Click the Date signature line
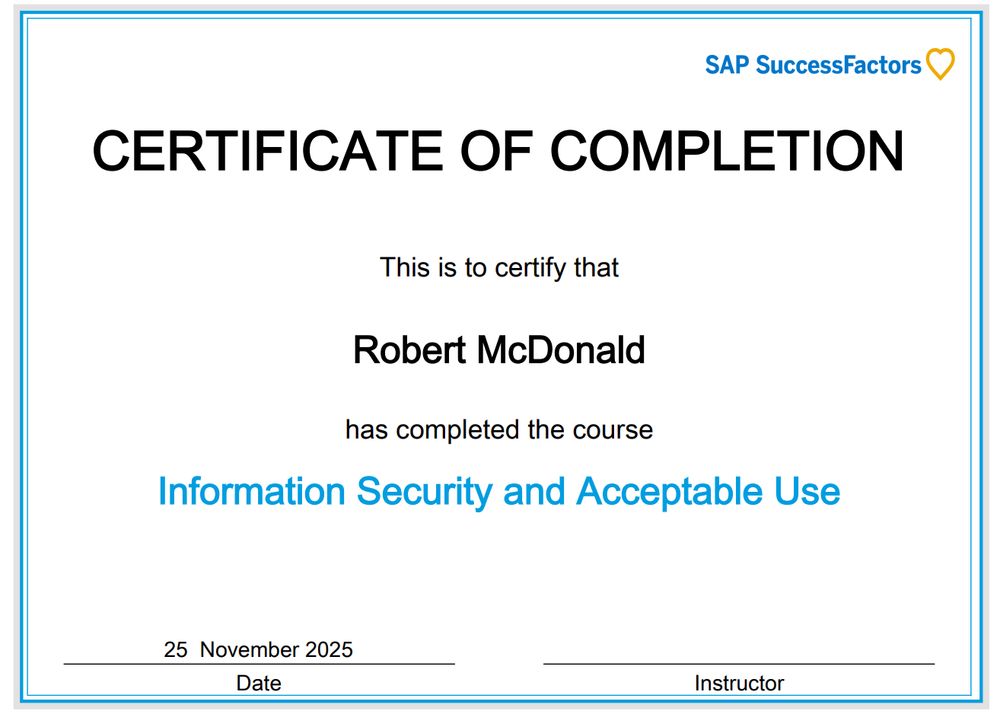Viewport: 1000px width, 718px height. [x=258, y=664]
